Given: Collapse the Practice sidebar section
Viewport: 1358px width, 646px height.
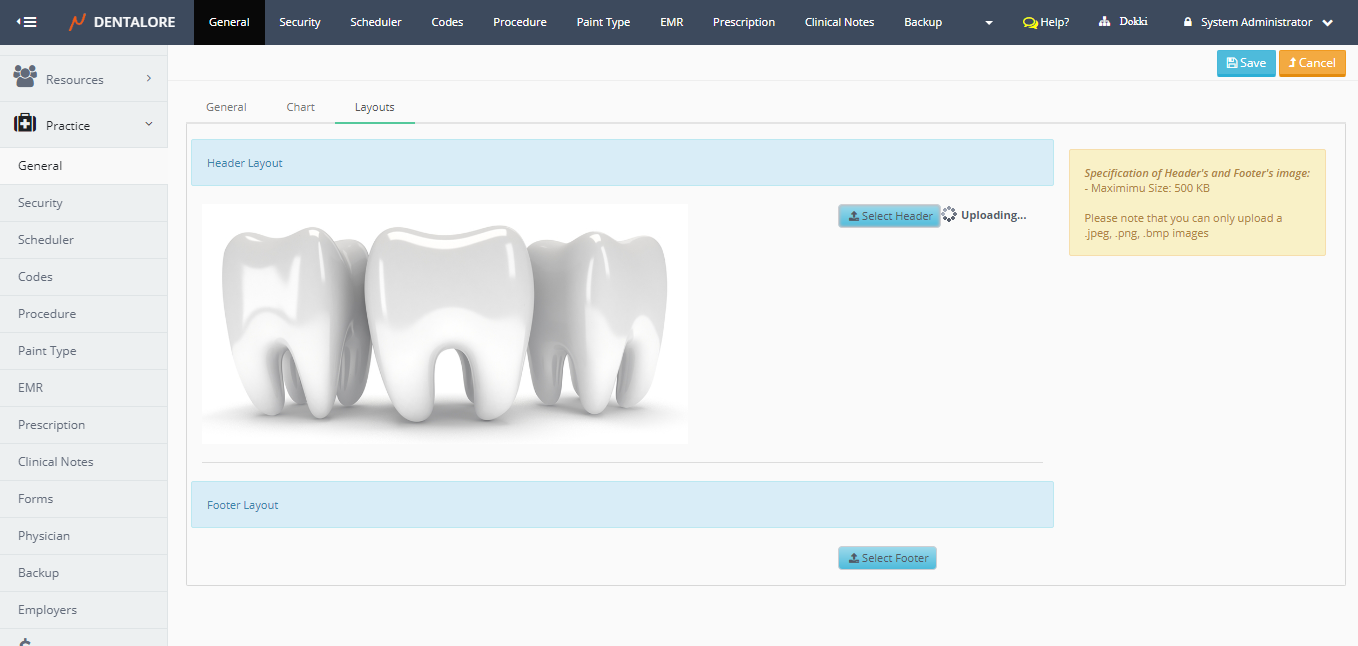Looking at the screenshot, I should tap(148, 124).
